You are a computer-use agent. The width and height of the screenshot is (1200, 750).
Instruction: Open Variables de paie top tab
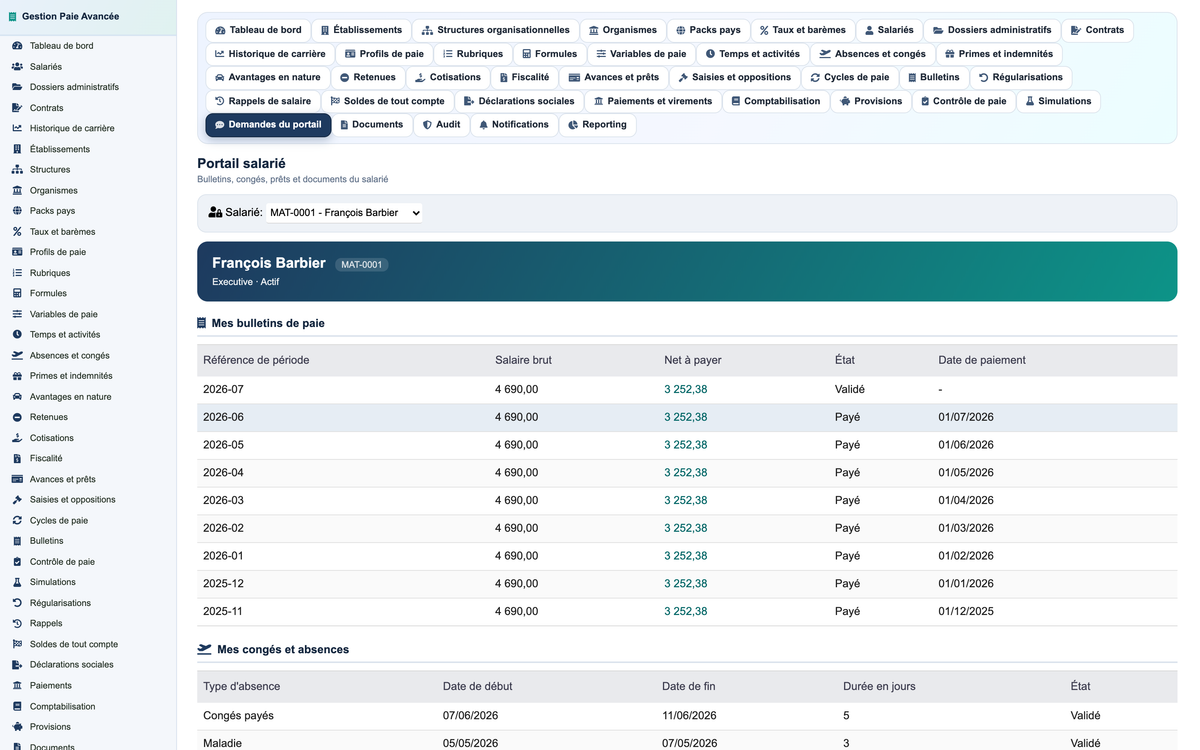pyautogui.click(x=641, y=54)
